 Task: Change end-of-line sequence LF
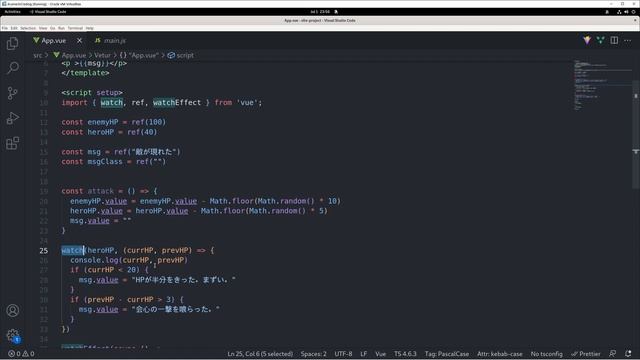point(363,354)
